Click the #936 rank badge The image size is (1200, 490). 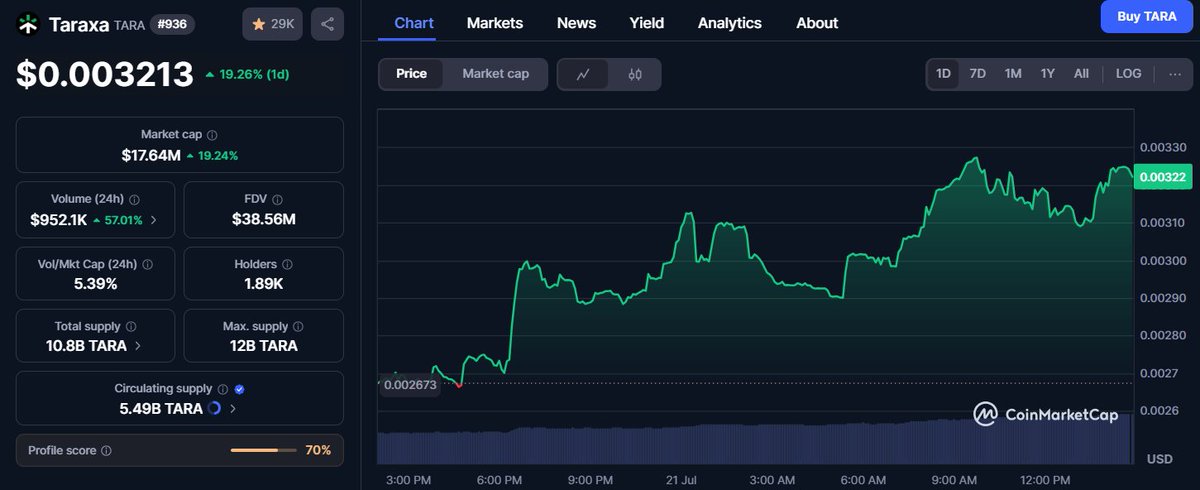coord(172,22)
